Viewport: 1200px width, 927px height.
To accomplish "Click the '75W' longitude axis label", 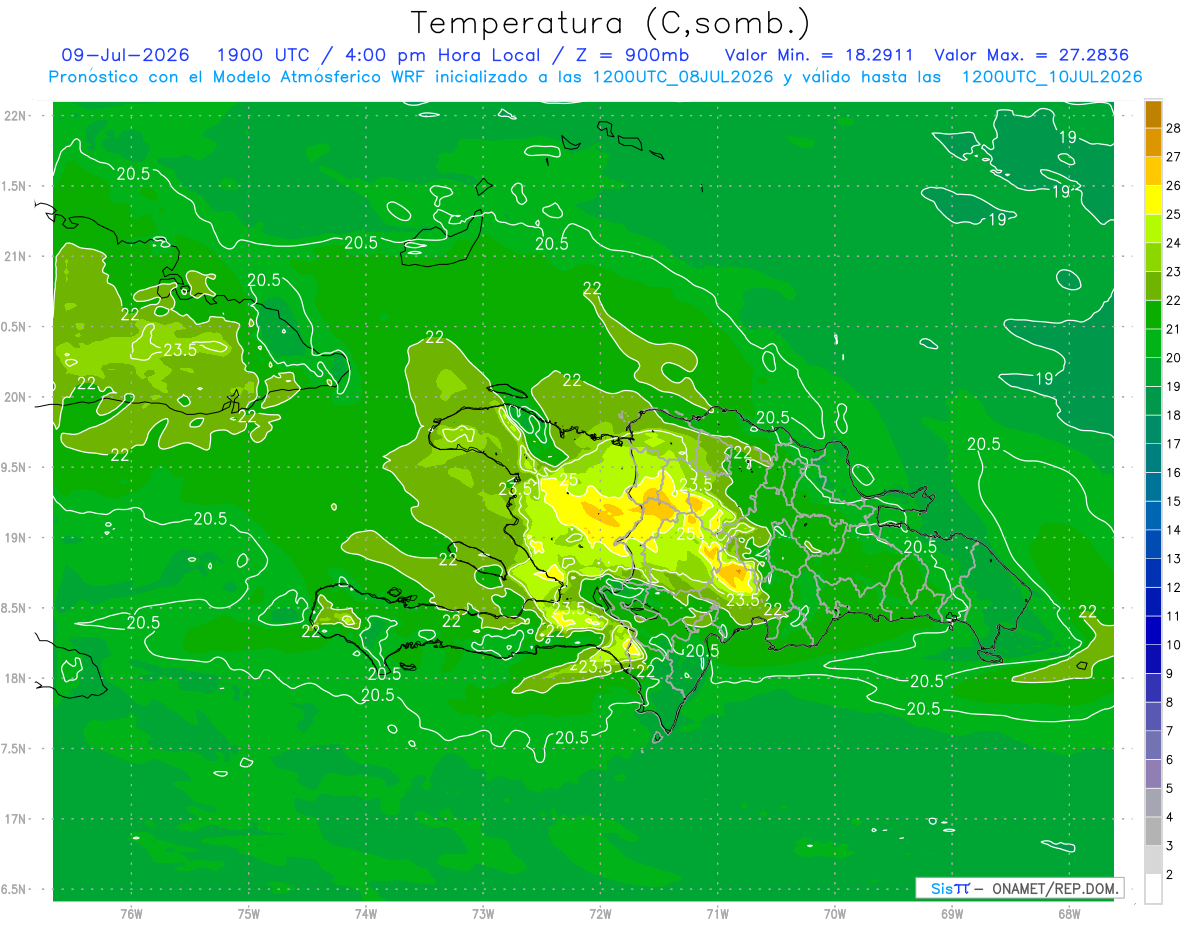I will point(249,913).
